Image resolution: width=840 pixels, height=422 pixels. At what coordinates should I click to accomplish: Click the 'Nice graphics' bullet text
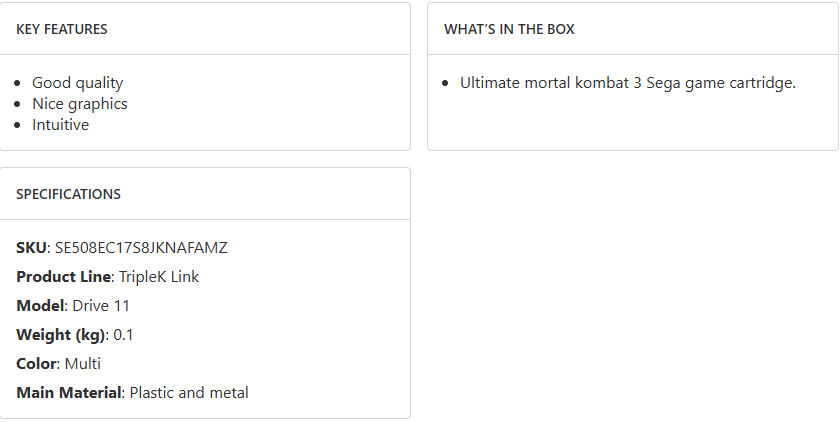(x=79, y=104)
